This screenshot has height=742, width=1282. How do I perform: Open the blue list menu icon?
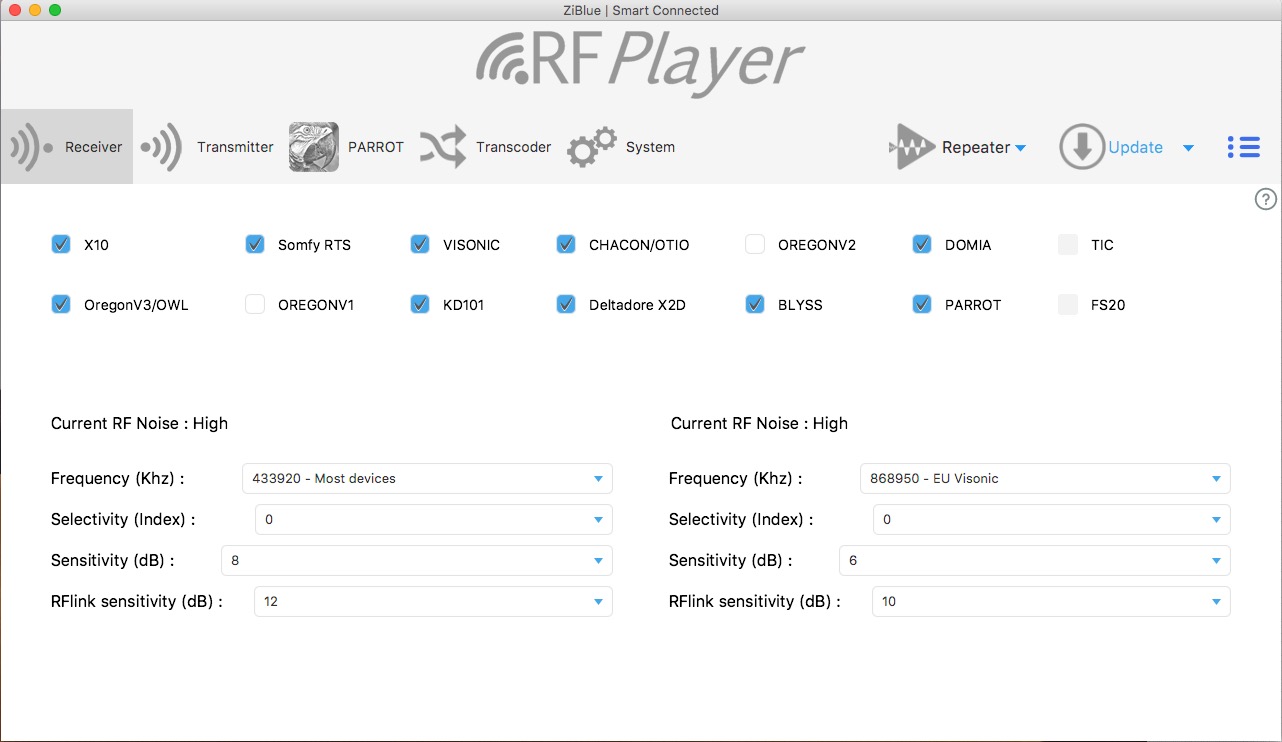1243,147
